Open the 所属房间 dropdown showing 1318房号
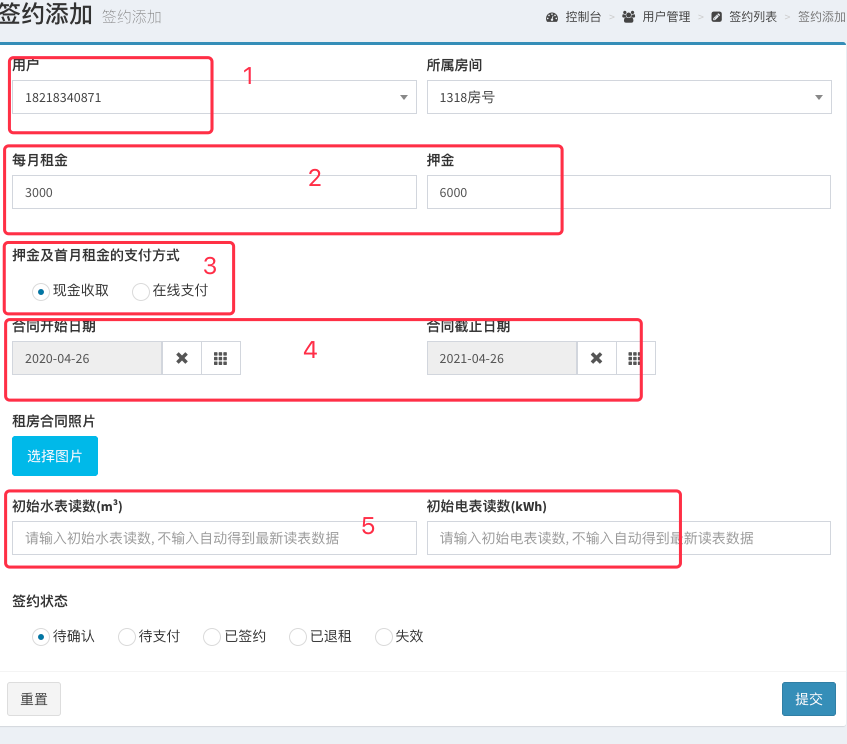Image resolution: width=847 pixels, height=744 pixels. coord(629,97)
